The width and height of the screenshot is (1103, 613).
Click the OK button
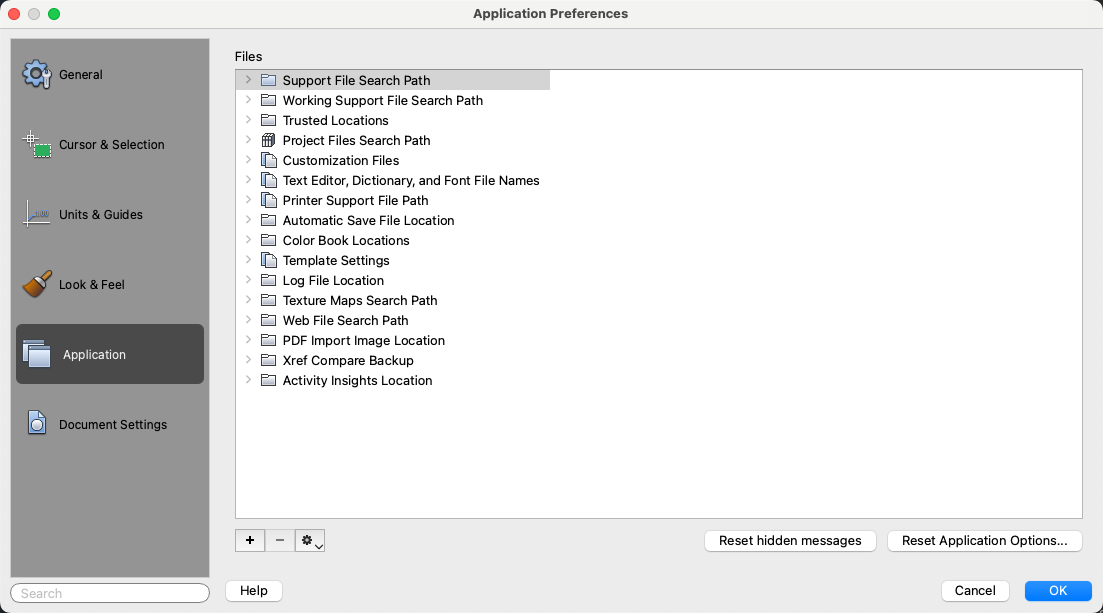coord(1058,591)
